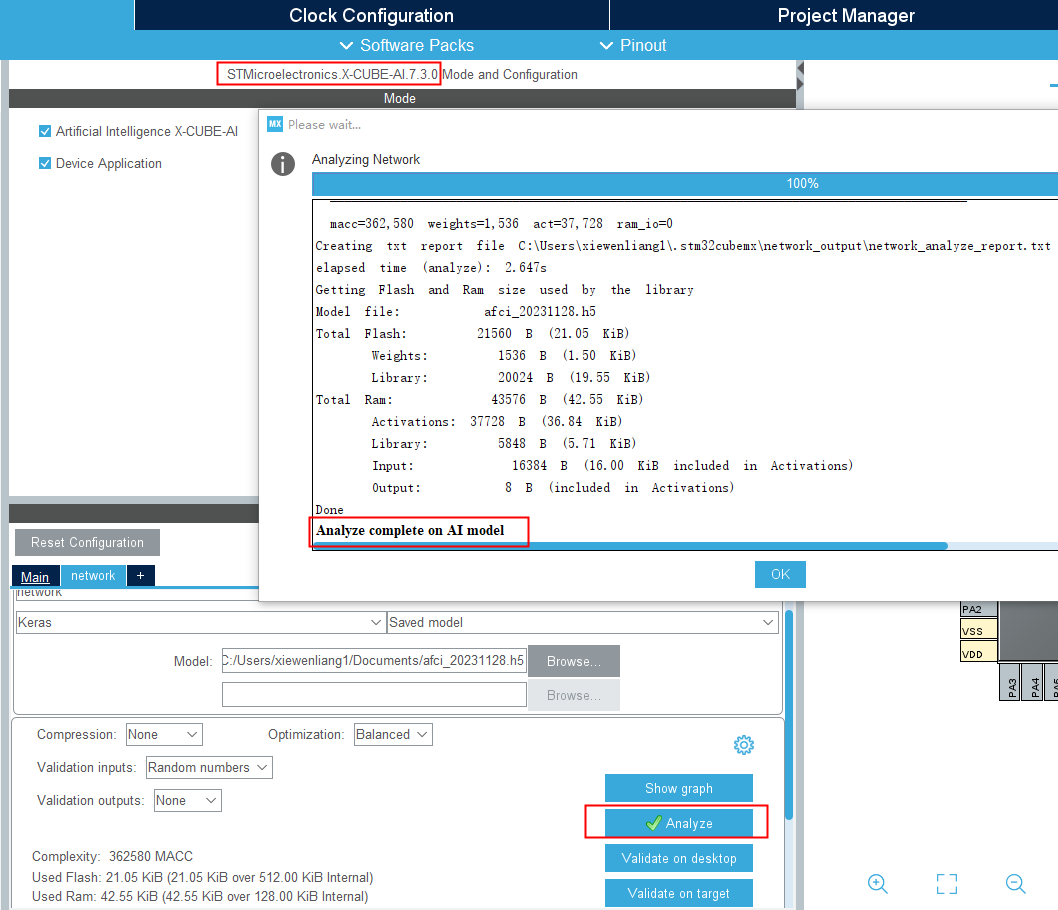Open the Optimization Balanced dropdown
1058x910 pixels.
pos(393,735)
